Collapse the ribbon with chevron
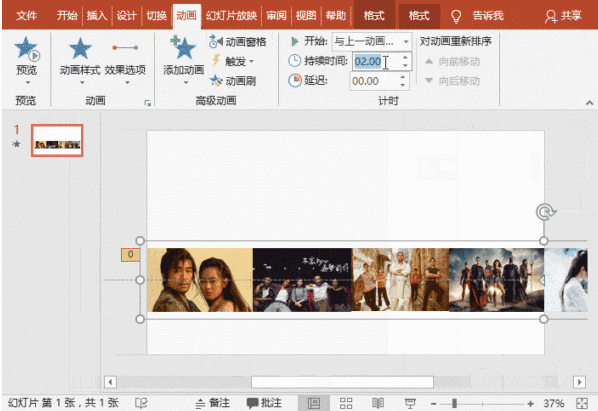The width and height of the screenshot is (598, 411). pyautogui.click(x=589, y=103)
